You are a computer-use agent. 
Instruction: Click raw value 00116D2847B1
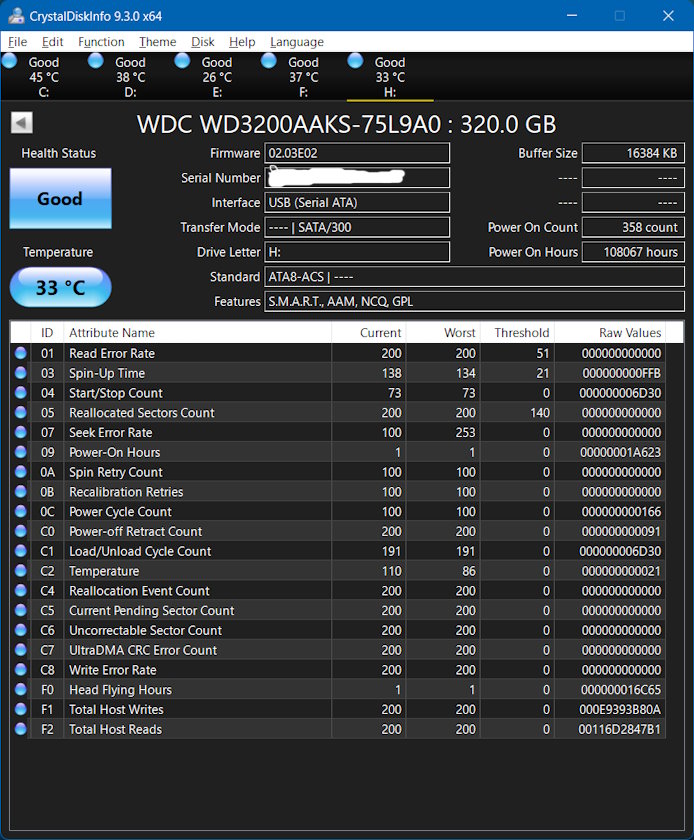click(x=620, y=729)
